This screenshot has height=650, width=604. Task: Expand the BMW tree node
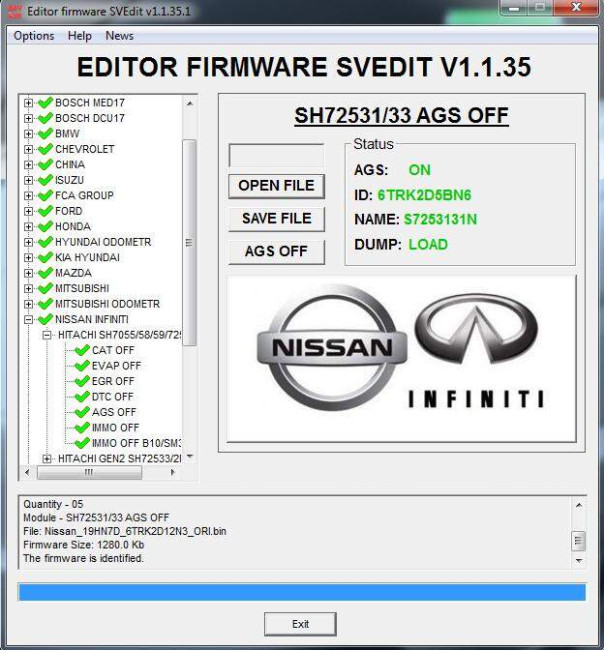pos(28,133)
